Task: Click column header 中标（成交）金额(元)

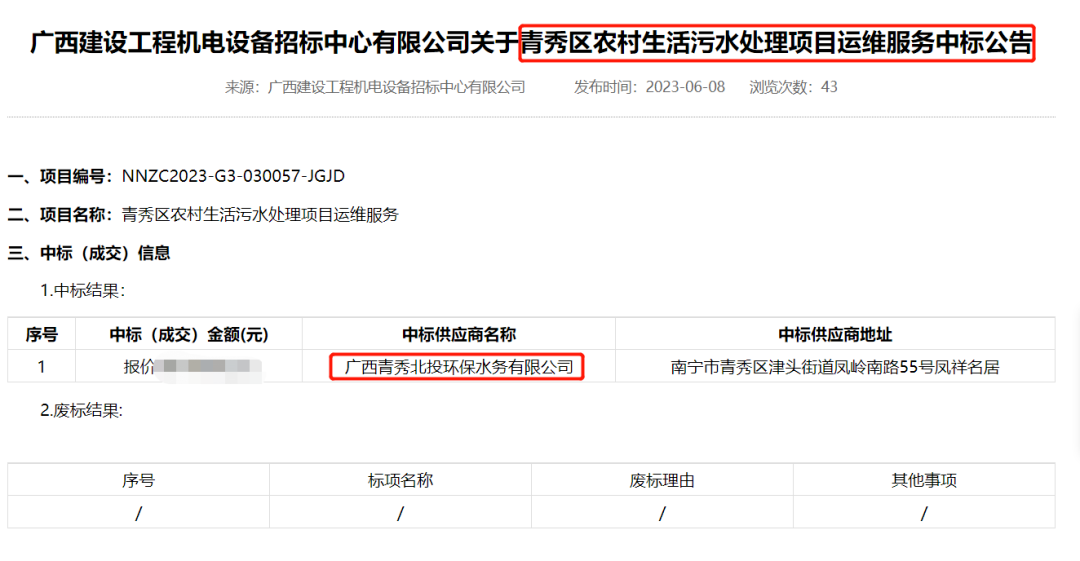Action: point(189,335)
